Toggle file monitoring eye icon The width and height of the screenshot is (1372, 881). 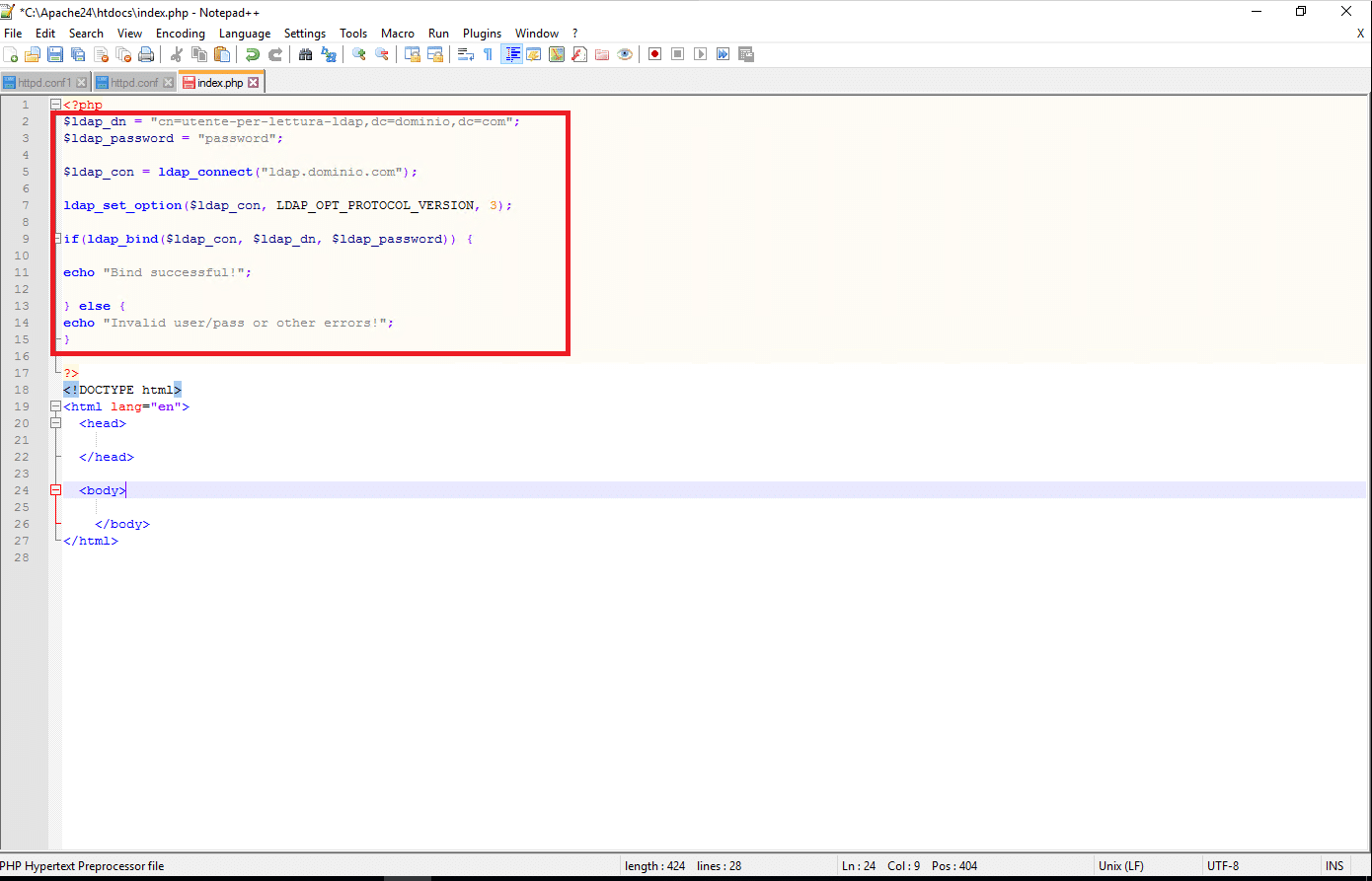(625, 54)
